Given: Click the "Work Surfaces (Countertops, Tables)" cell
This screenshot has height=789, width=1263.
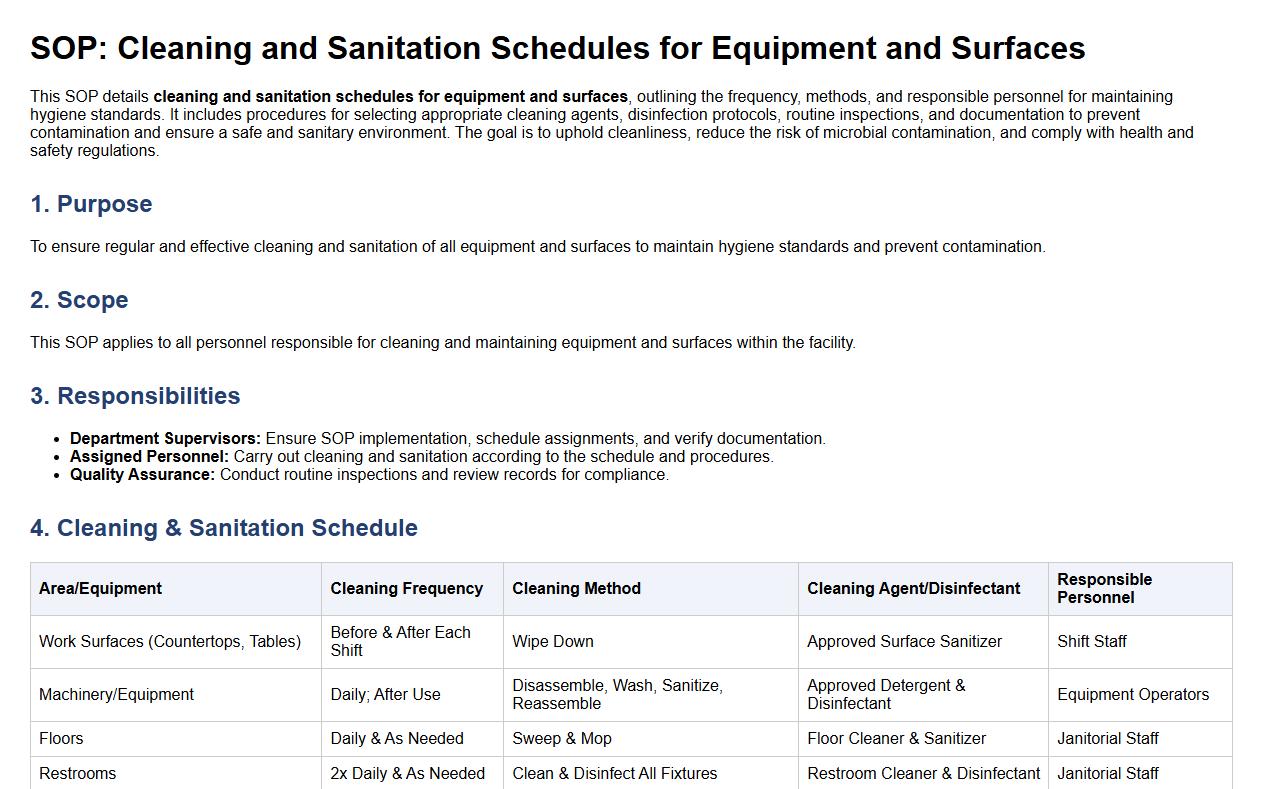Looking at the screenshot, I should point(170,641).
